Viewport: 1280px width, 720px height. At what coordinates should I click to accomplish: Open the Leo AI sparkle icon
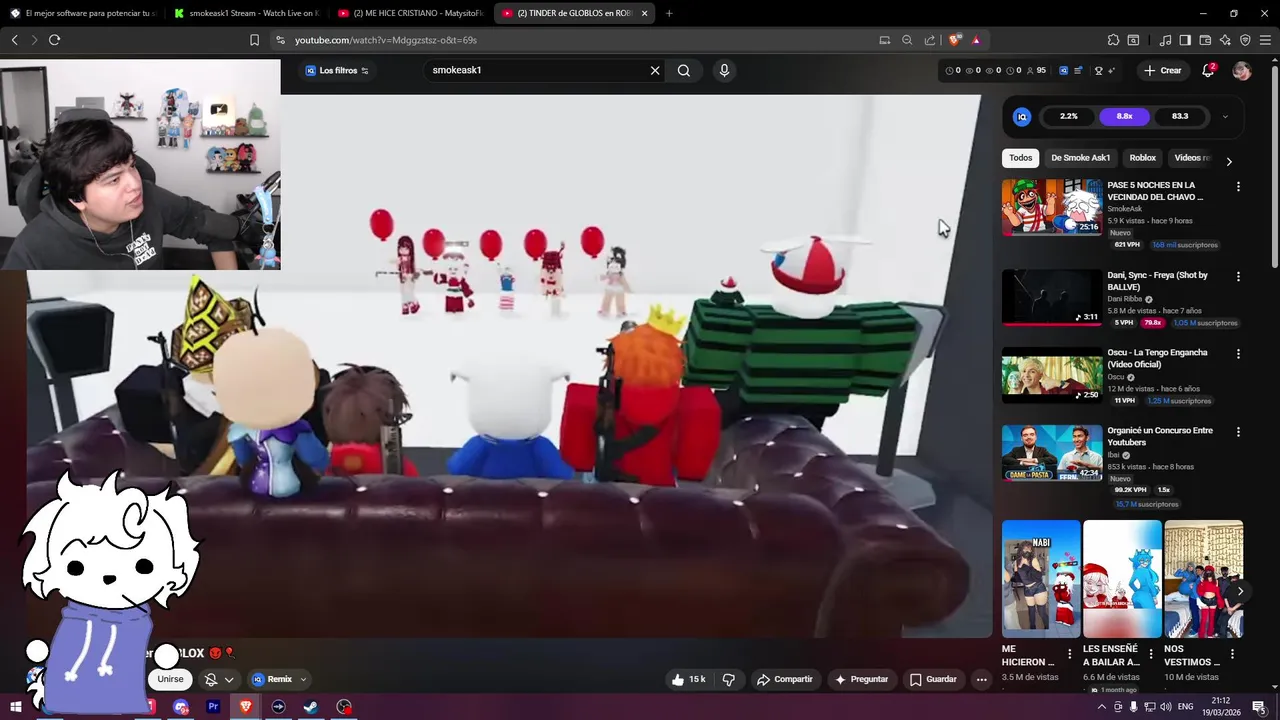click(1225, 40)
